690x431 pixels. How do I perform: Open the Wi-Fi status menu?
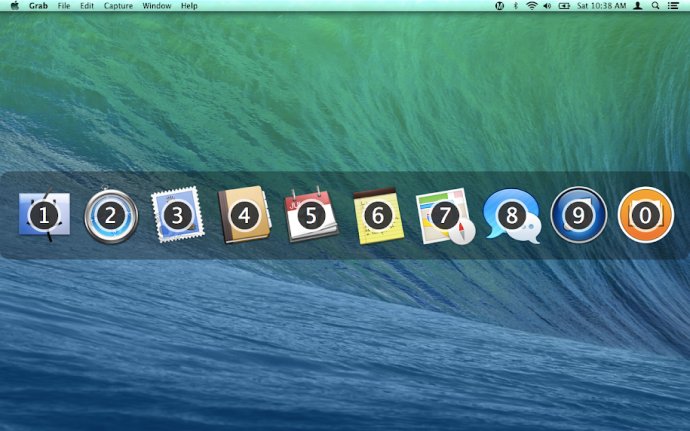pyautogui.click(x=532, y=6)
